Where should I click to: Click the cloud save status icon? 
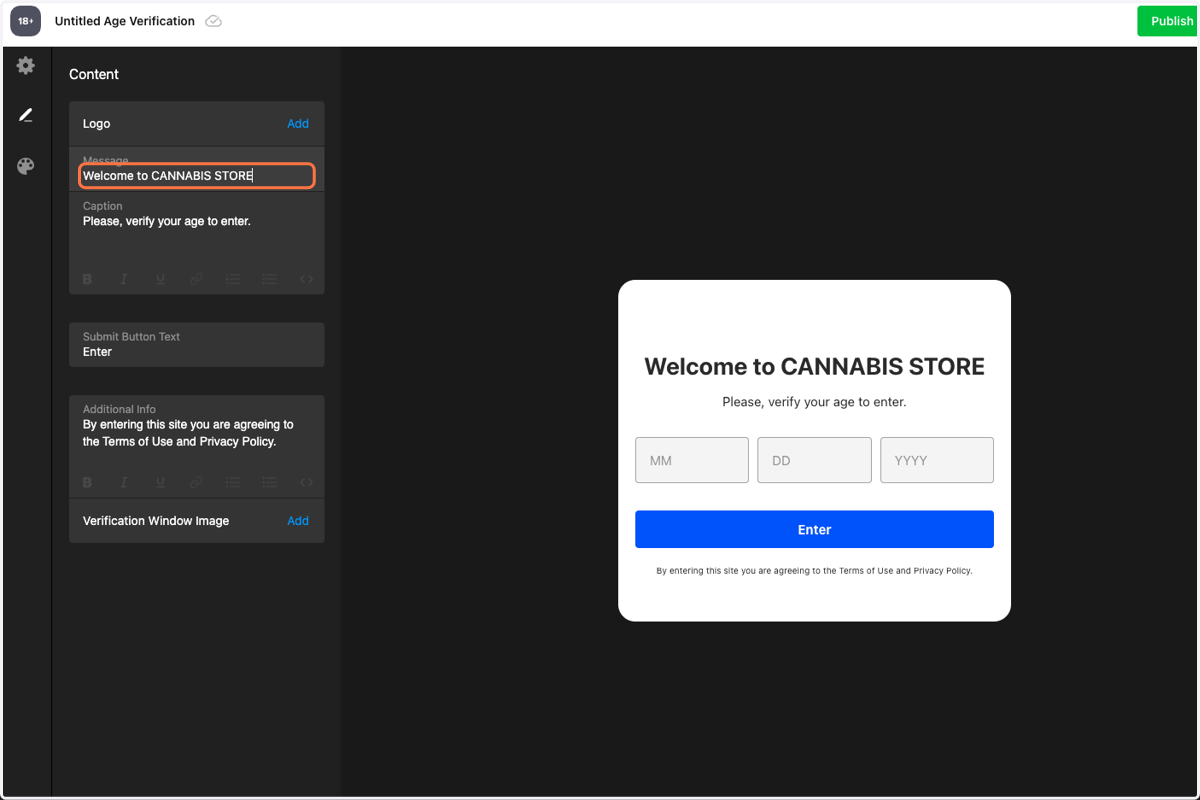[x=214, y=21]
